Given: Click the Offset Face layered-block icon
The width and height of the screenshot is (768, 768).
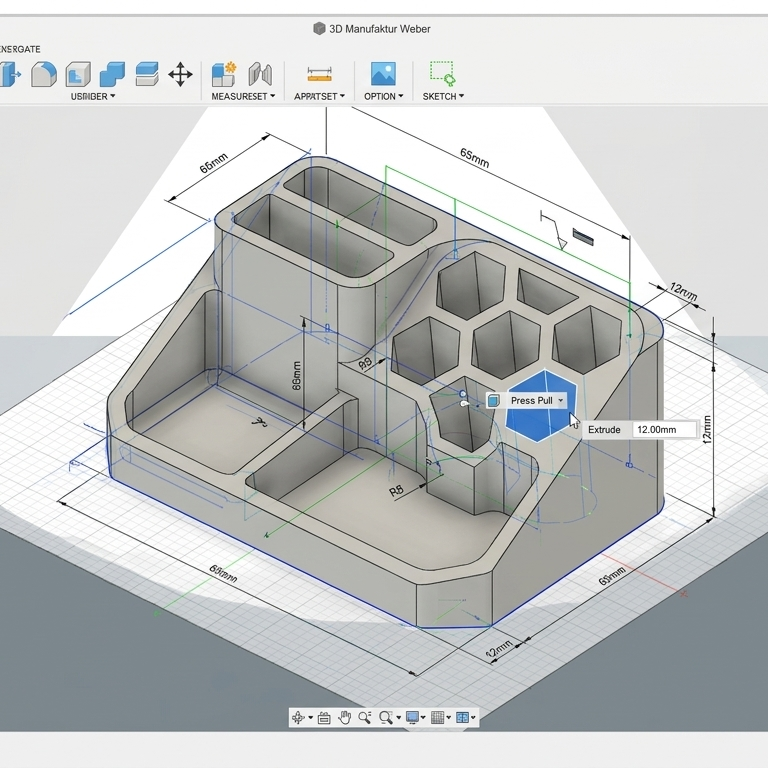Looking at the screenshot, I should tap(147, 74).
